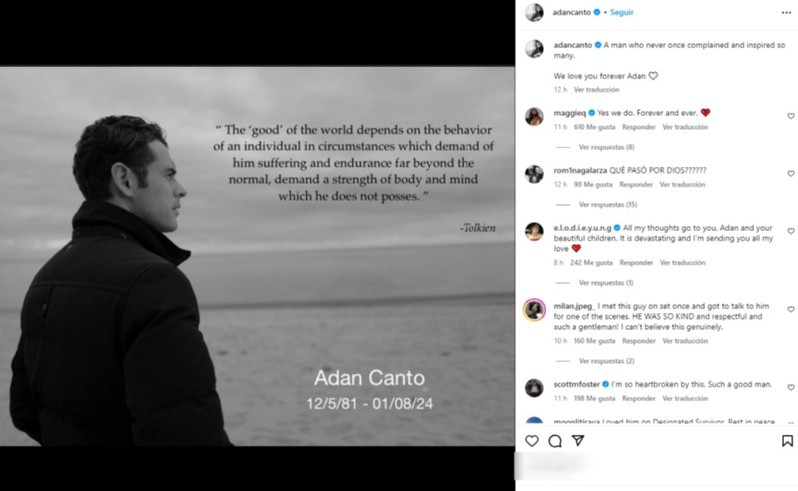Open the comment bubble icon
This screenshot has height=491, width=798.
[555, 441]
